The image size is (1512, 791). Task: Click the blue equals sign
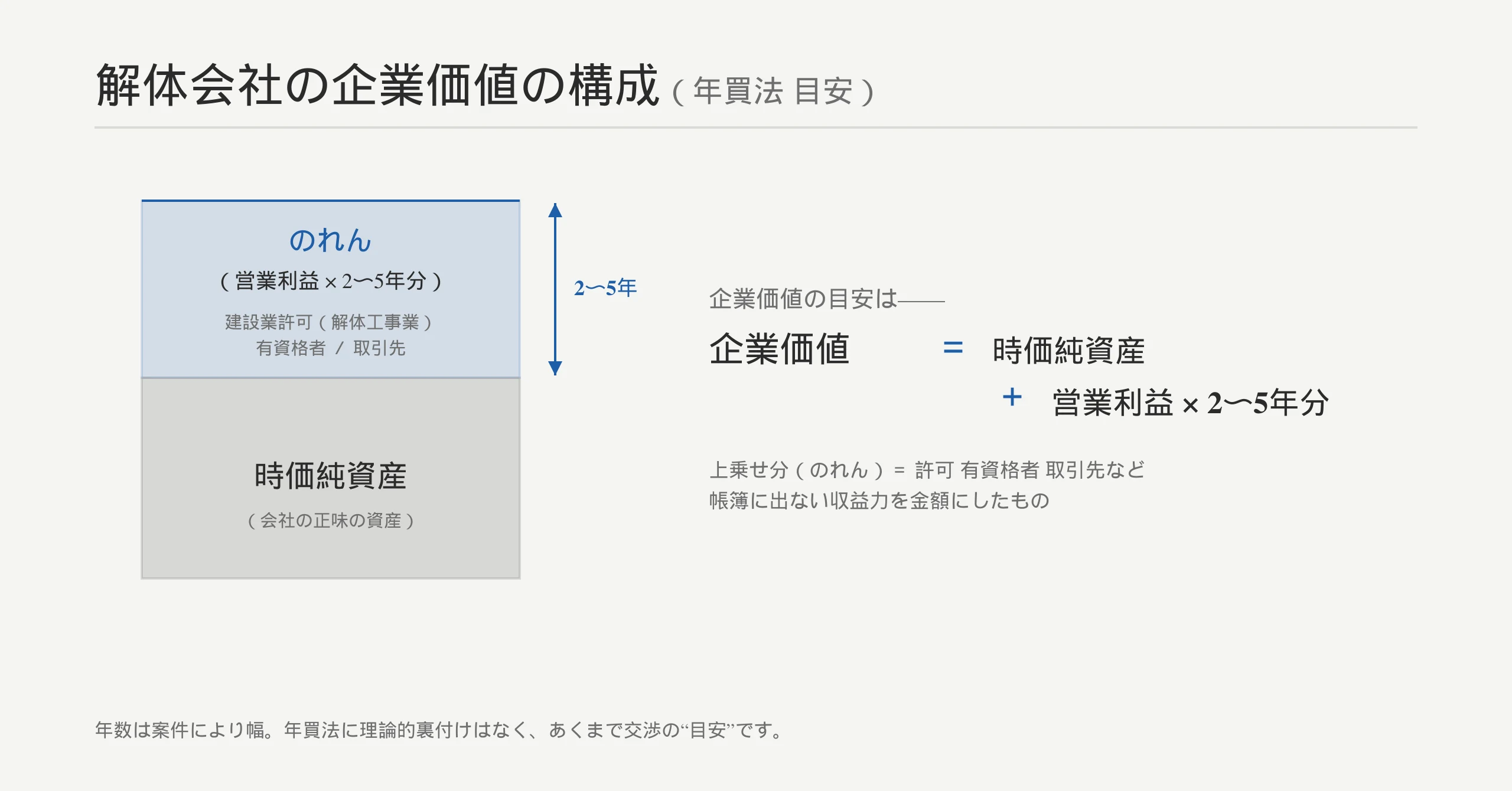[953, 348]
